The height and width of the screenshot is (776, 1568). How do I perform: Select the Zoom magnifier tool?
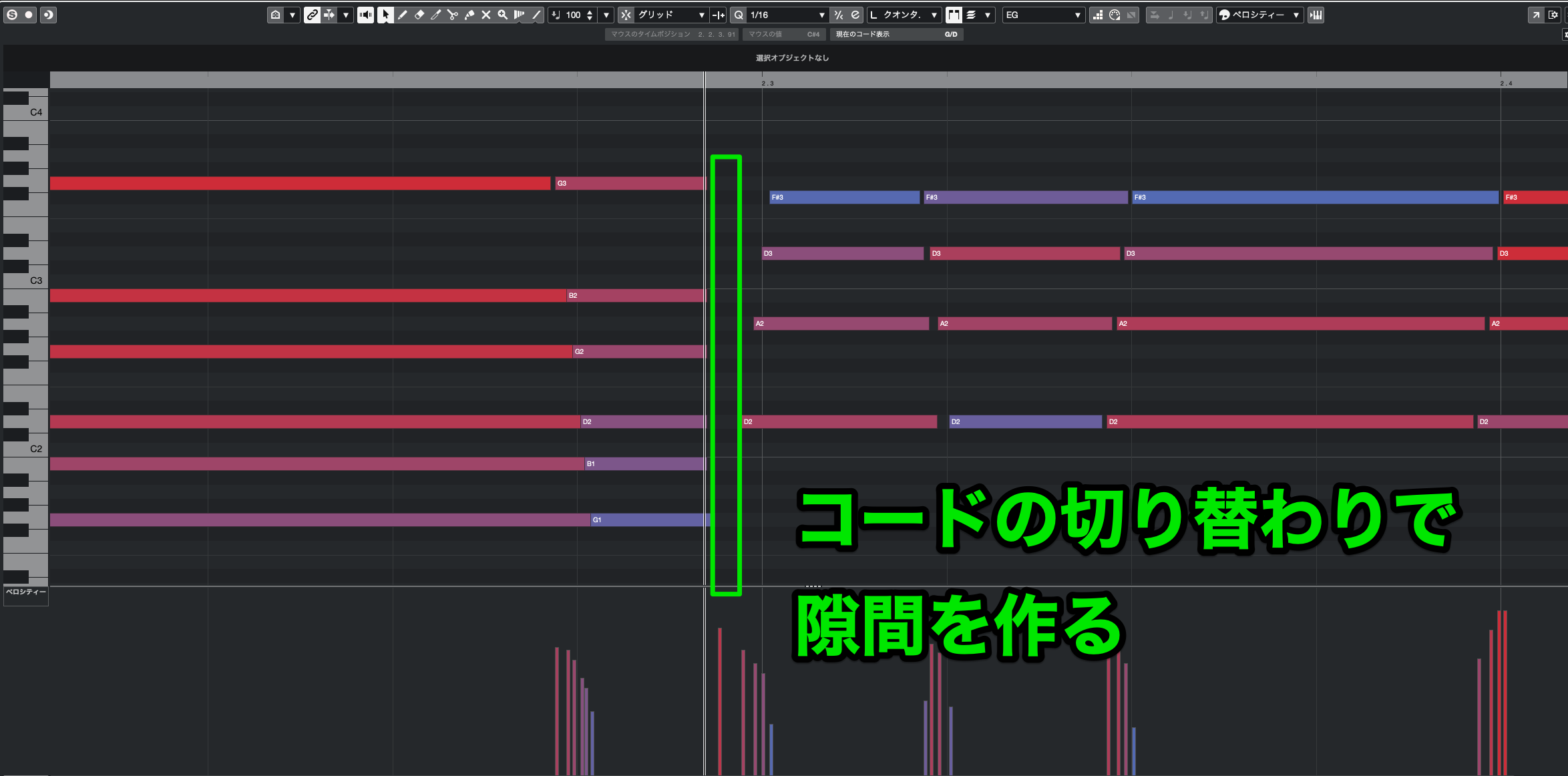(502, 15)
